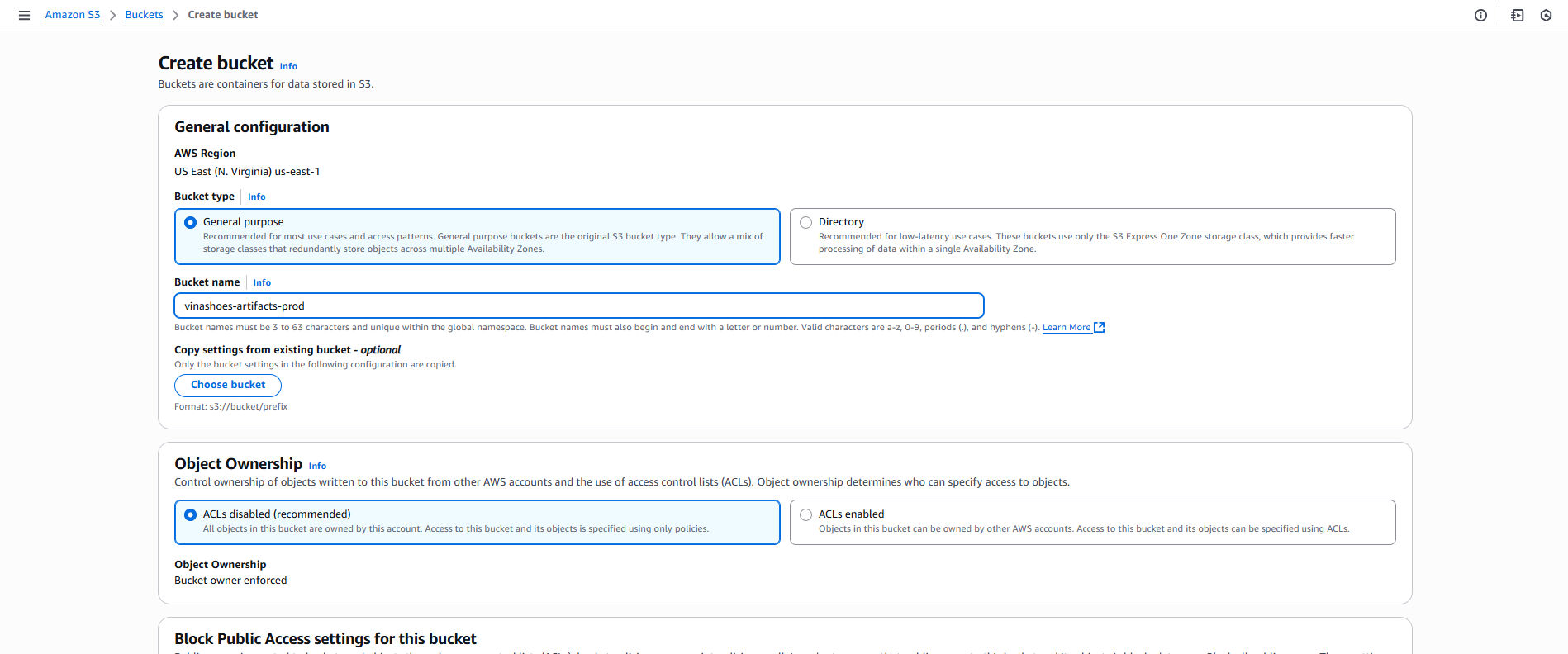Focus the Bucket name text field
This screenshot has width=1568, height=654.
coord(578,306)
